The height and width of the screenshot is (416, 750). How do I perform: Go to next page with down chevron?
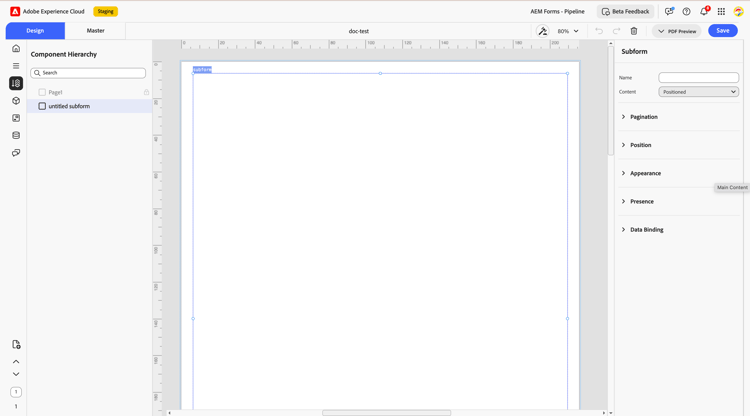click(x=16, y=374)
